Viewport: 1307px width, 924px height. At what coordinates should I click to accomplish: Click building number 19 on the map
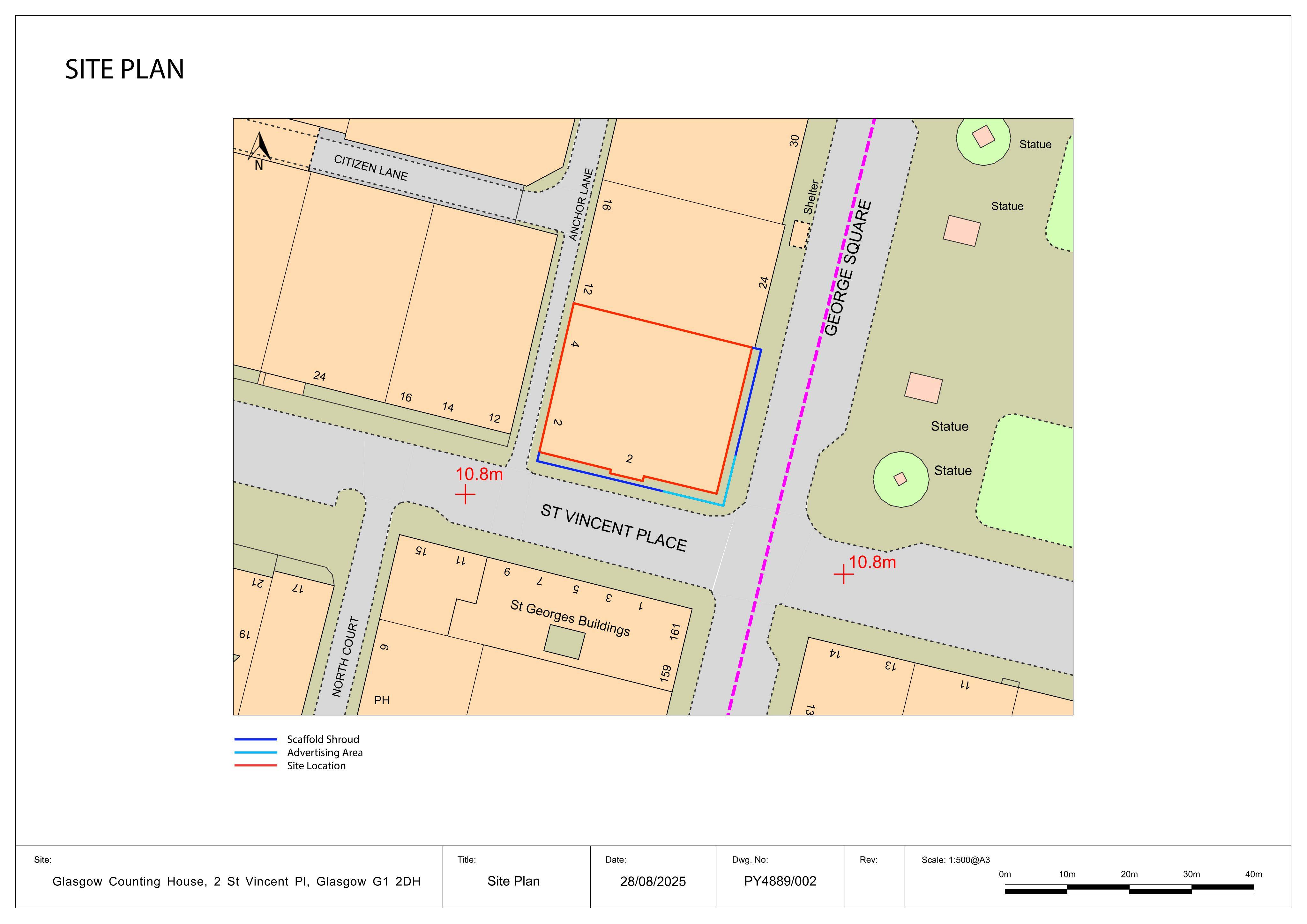click(244, 634)
